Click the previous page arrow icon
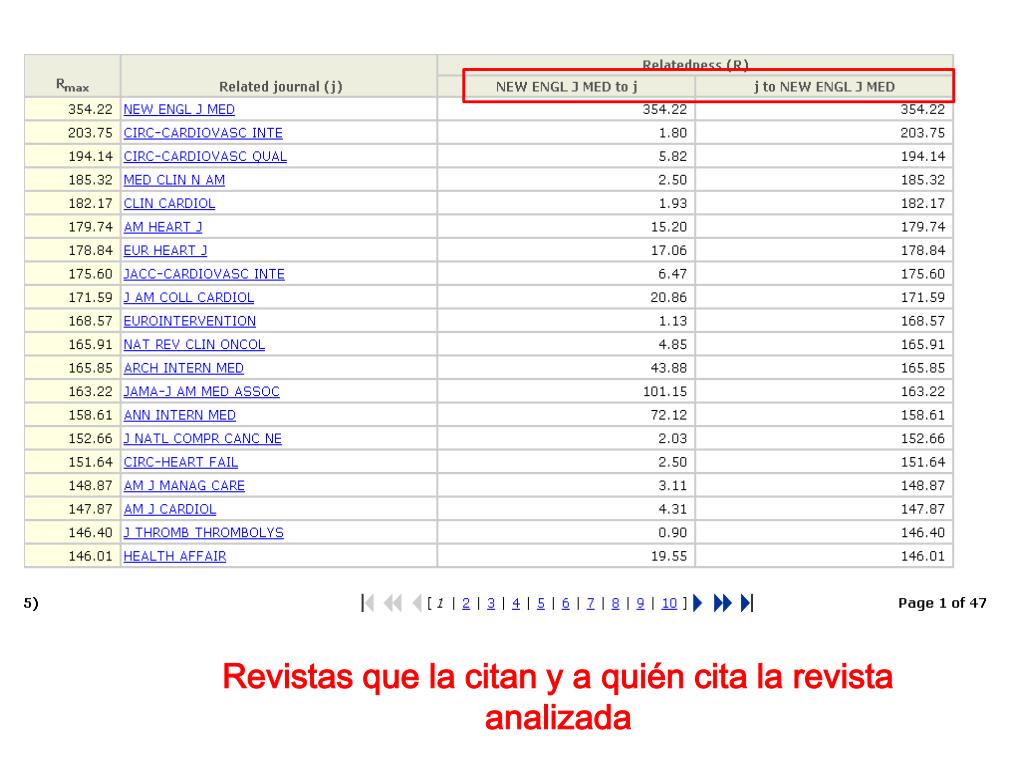 click(x=417, y=603)
